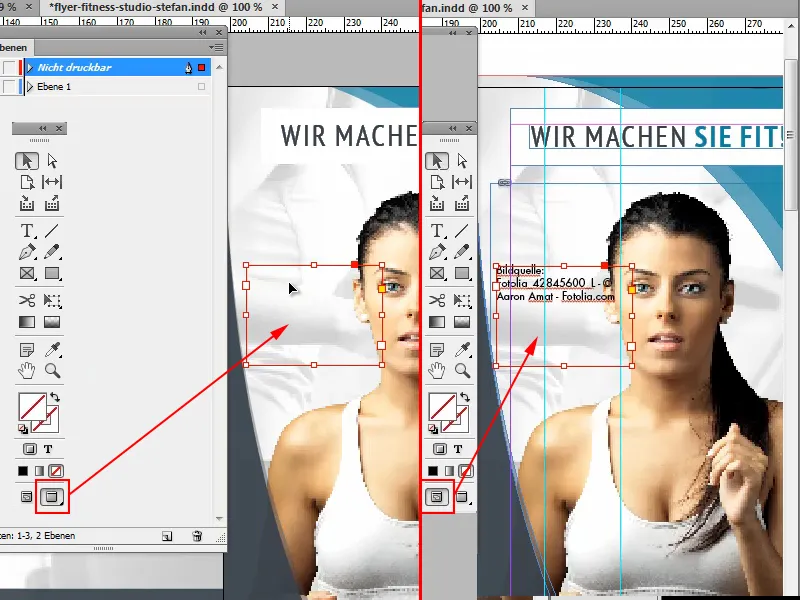The height and width of the screenshot is (600, 800).
Task: Click the swap fill and stroke arrow in left toolbox
Action: coord(55,397)
